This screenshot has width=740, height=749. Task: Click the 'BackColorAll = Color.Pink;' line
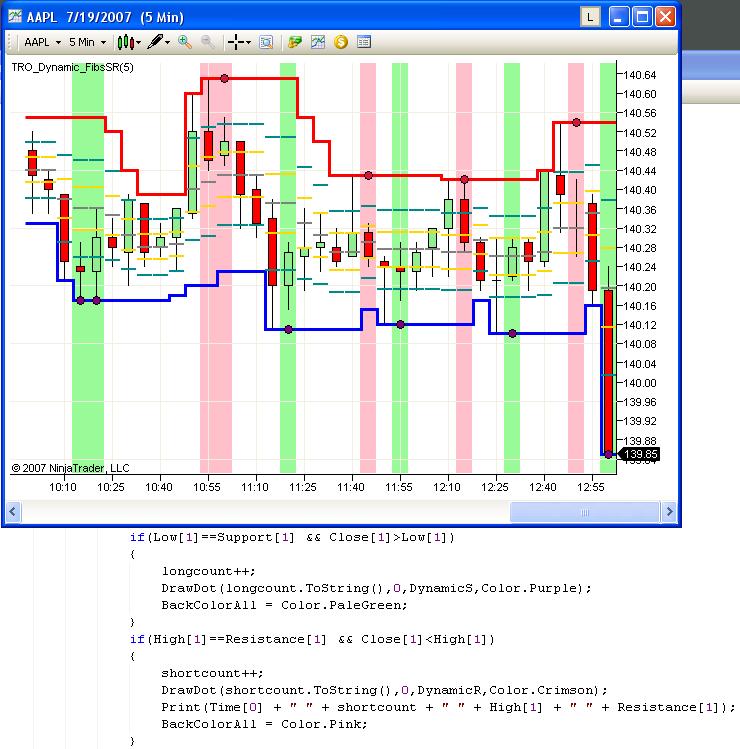click(264, 724)
